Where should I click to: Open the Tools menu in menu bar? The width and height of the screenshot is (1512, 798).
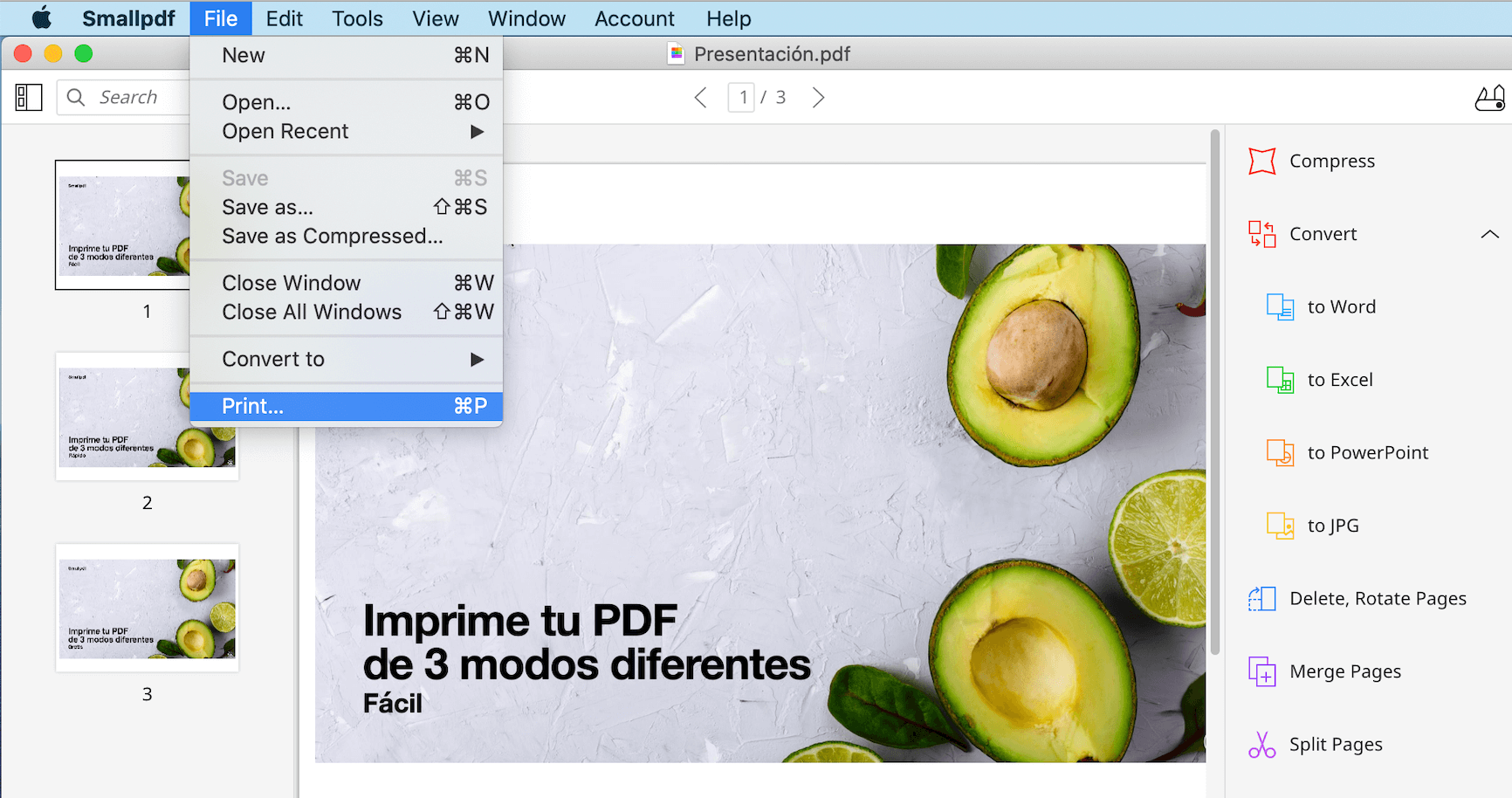pyautogui.click(x=357, y=18)
